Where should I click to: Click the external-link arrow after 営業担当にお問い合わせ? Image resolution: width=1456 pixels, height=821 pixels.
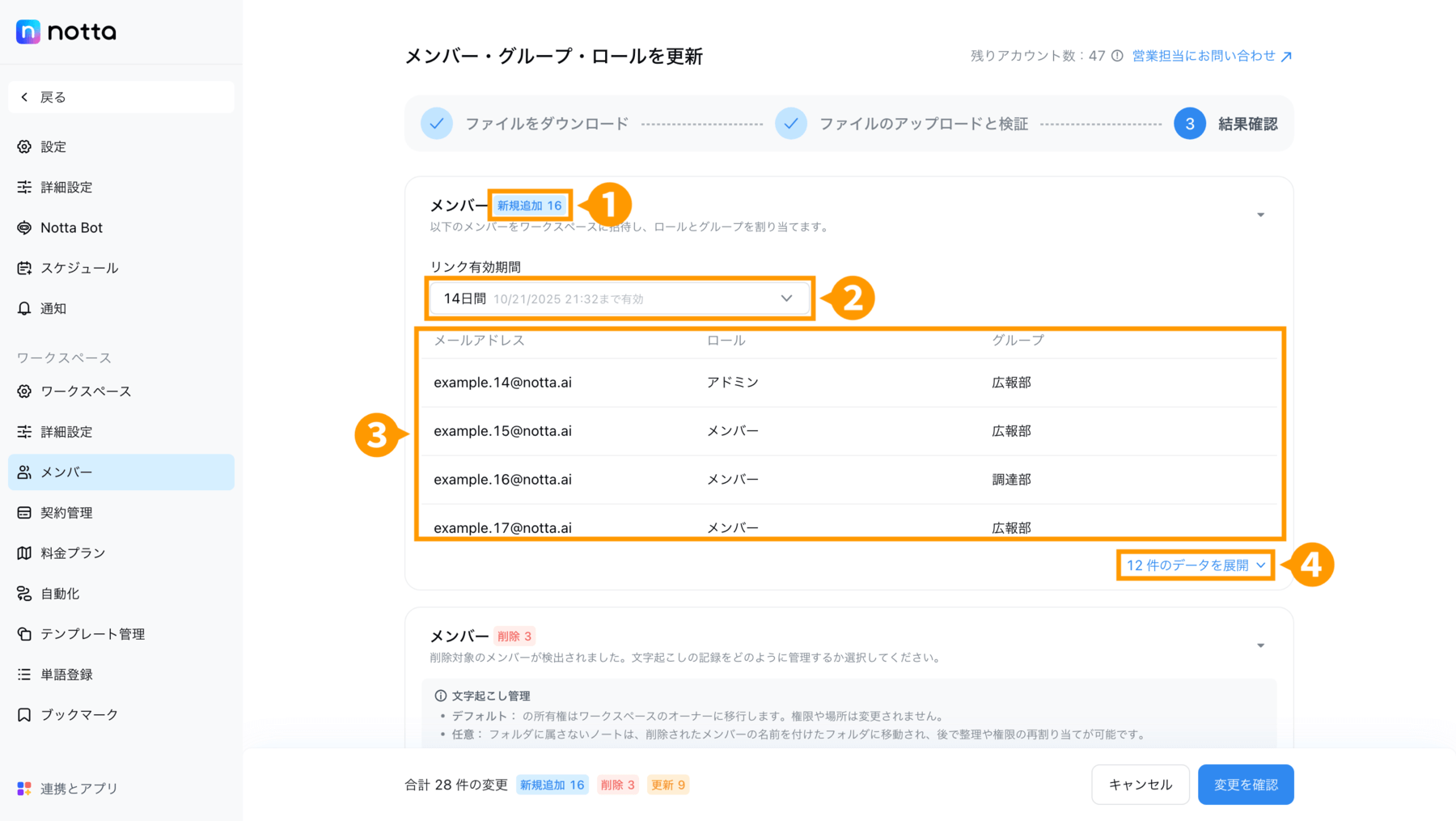(1286, 57)
